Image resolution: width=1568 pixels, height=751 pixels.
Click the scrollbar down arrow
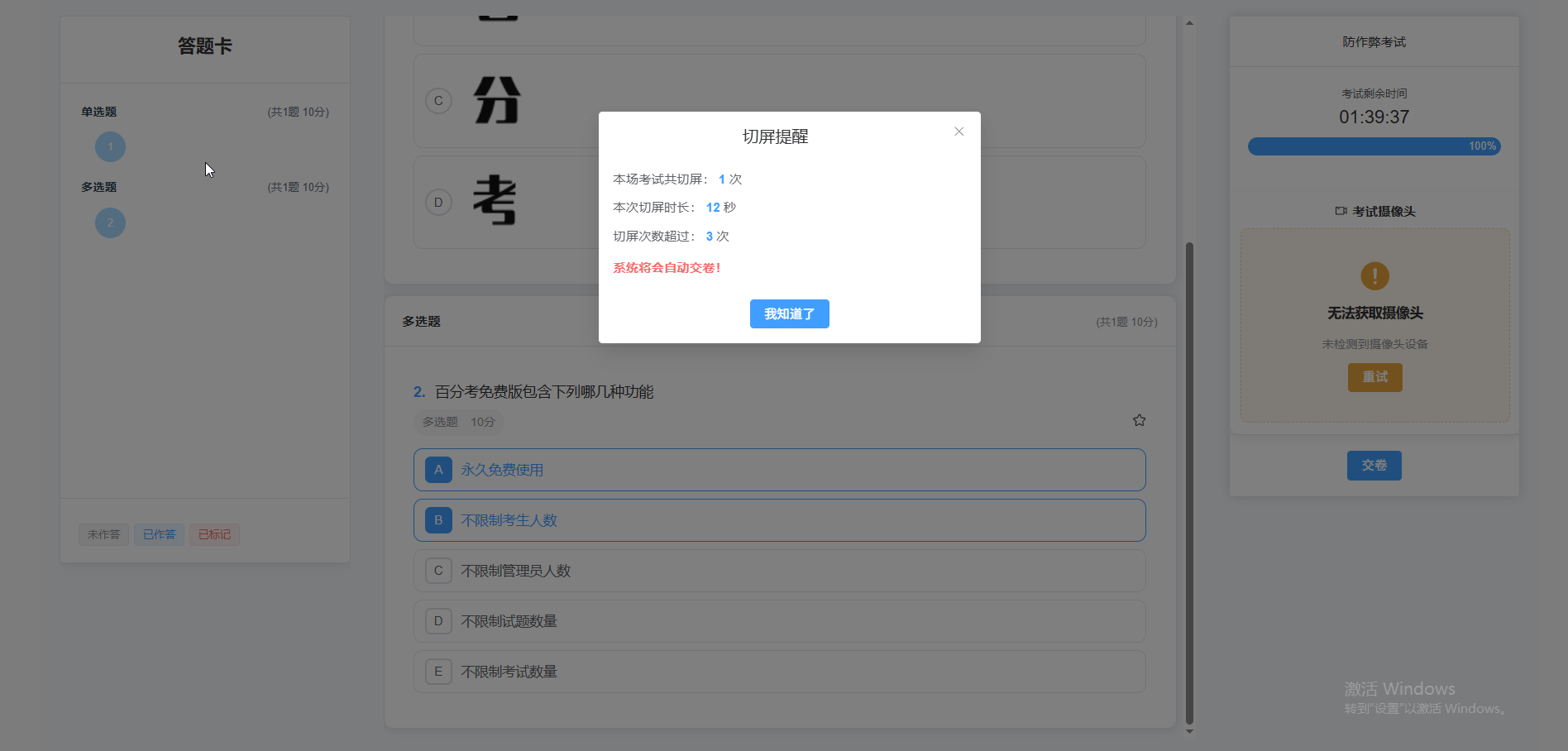tap(1188, 731)
